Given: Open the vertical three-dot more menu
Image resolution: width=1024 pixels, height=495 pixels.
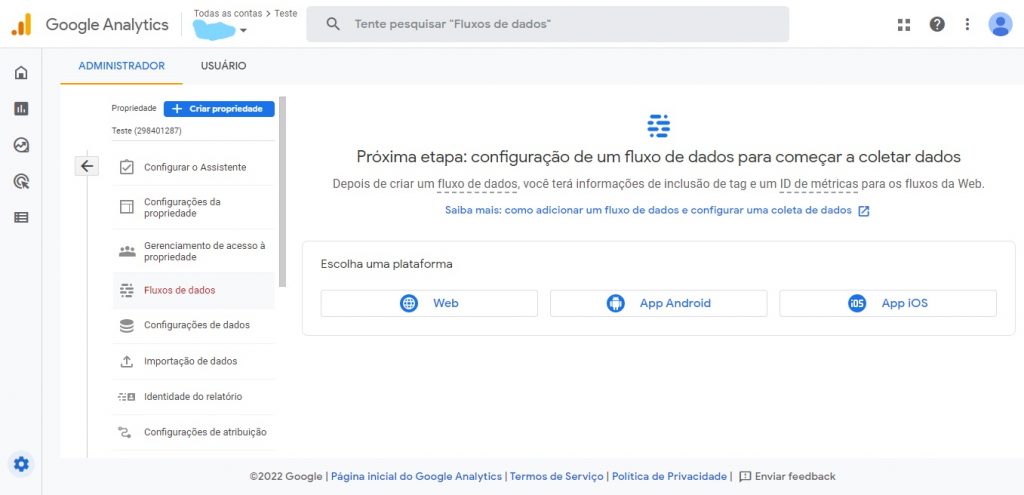Looking at the screenshot, I should click(967, 25).
